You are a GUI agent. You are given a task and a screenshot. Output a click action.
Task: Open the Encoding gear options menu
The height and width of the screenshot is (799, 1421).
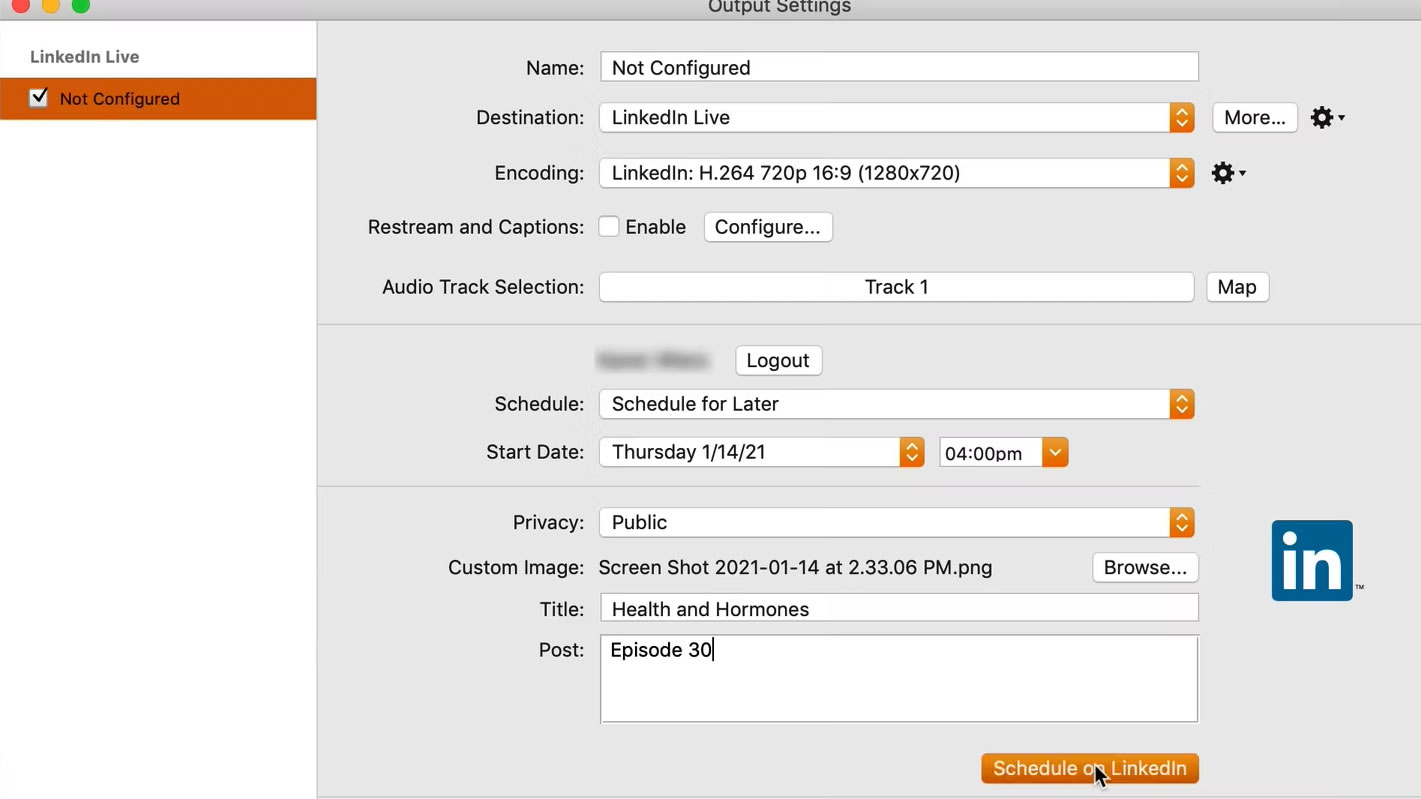1229,173
